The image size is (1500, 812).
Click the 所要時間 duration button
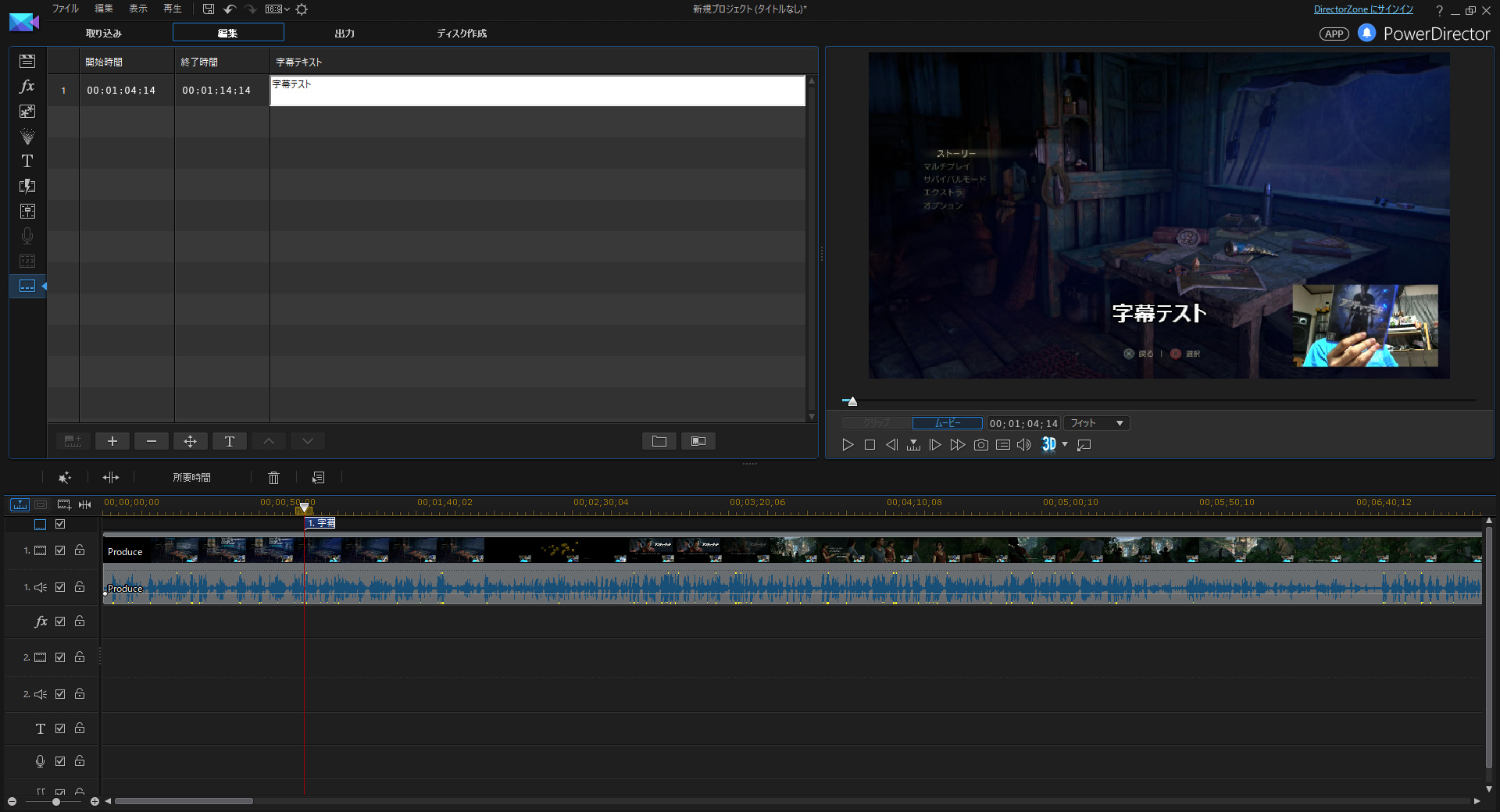[192, 477]
